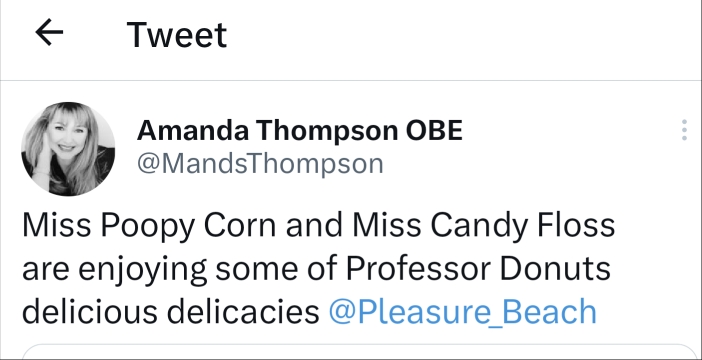Screen dimensions: 702x360
Task: Open the @MandsThompson handle
Action: [x=260, y=164]
